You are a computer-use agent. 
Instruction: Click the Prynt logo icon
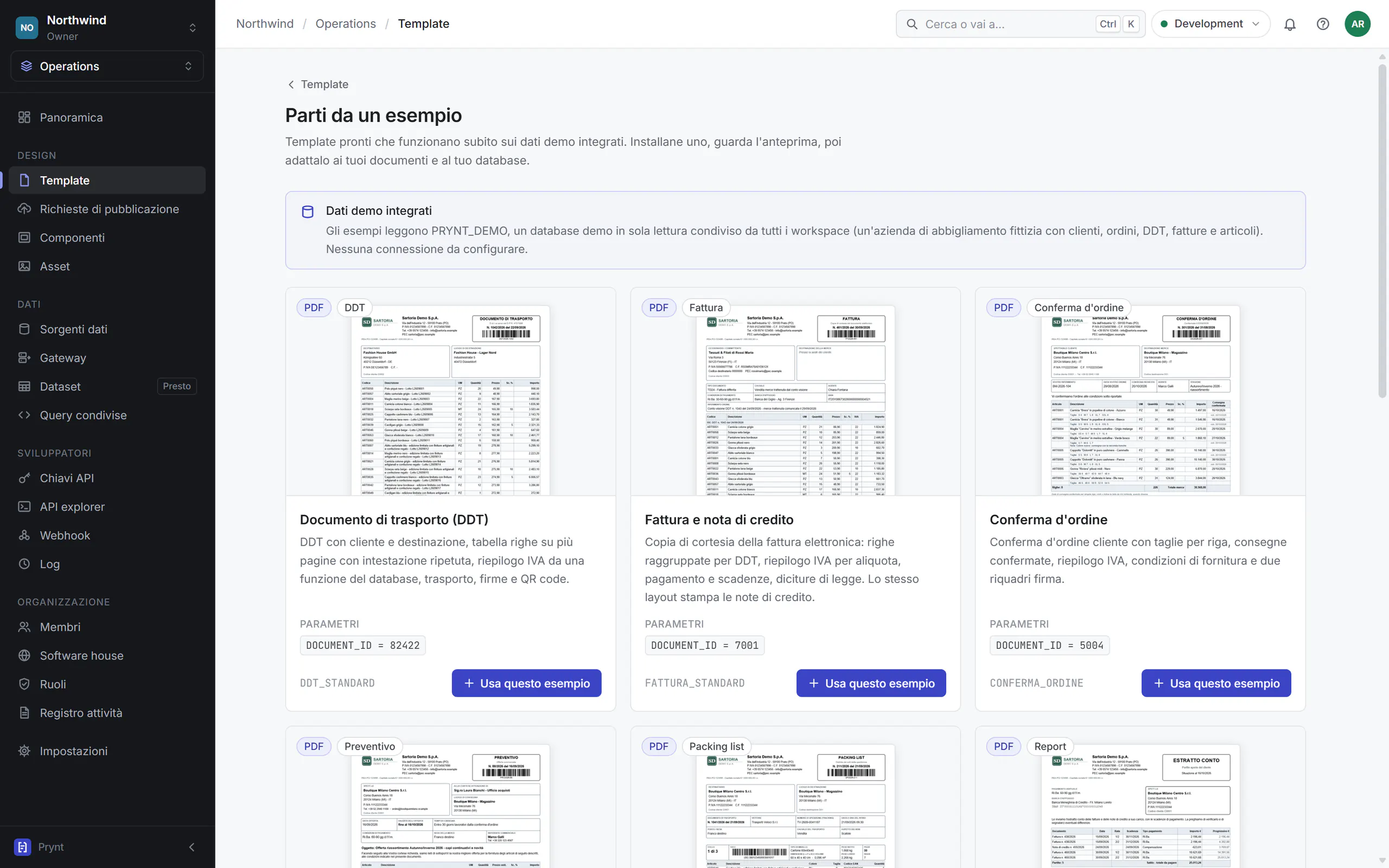coord(22,847)
